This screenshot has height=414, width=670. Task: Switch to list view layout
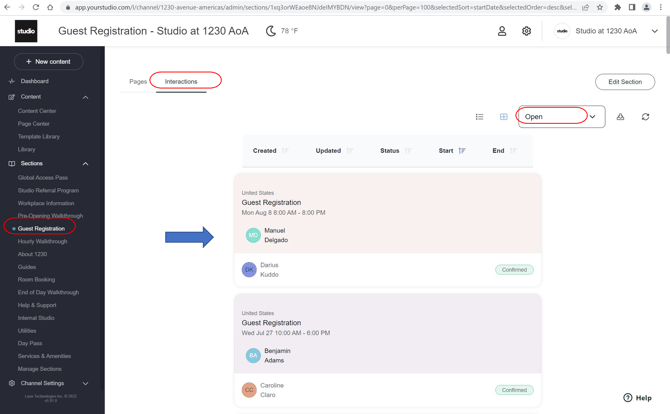point(479,117)
